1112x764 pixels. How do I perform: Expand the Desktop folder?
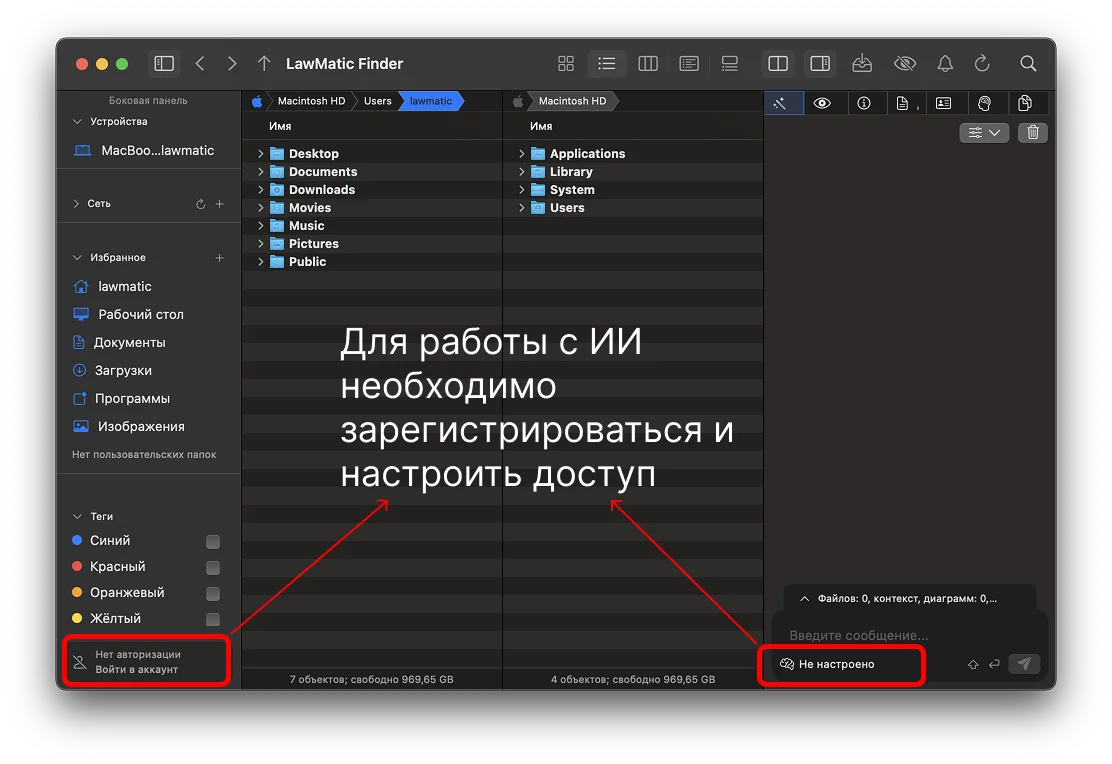[260, 154]
